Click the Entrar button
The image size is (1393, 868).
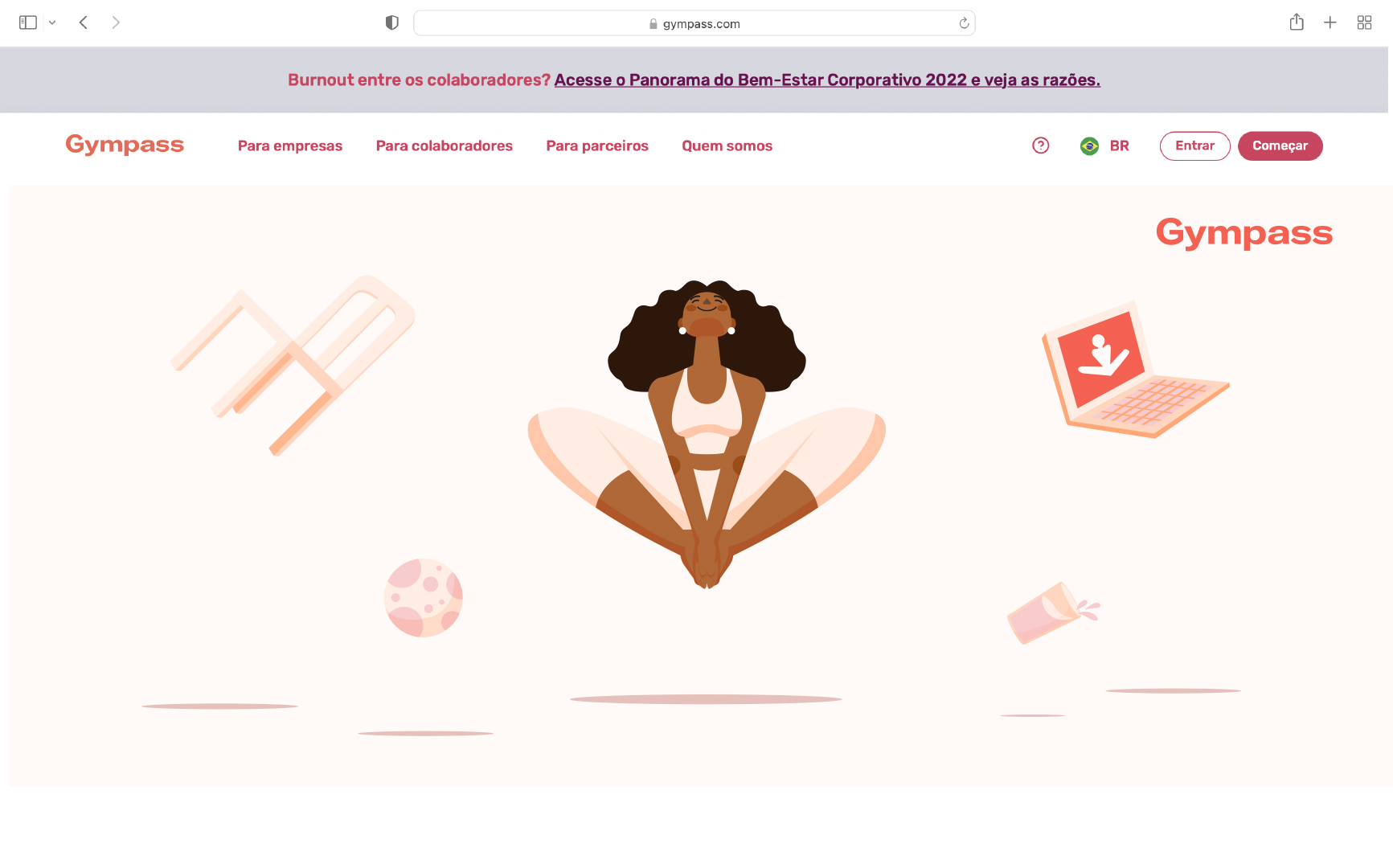pos(1195,146)
